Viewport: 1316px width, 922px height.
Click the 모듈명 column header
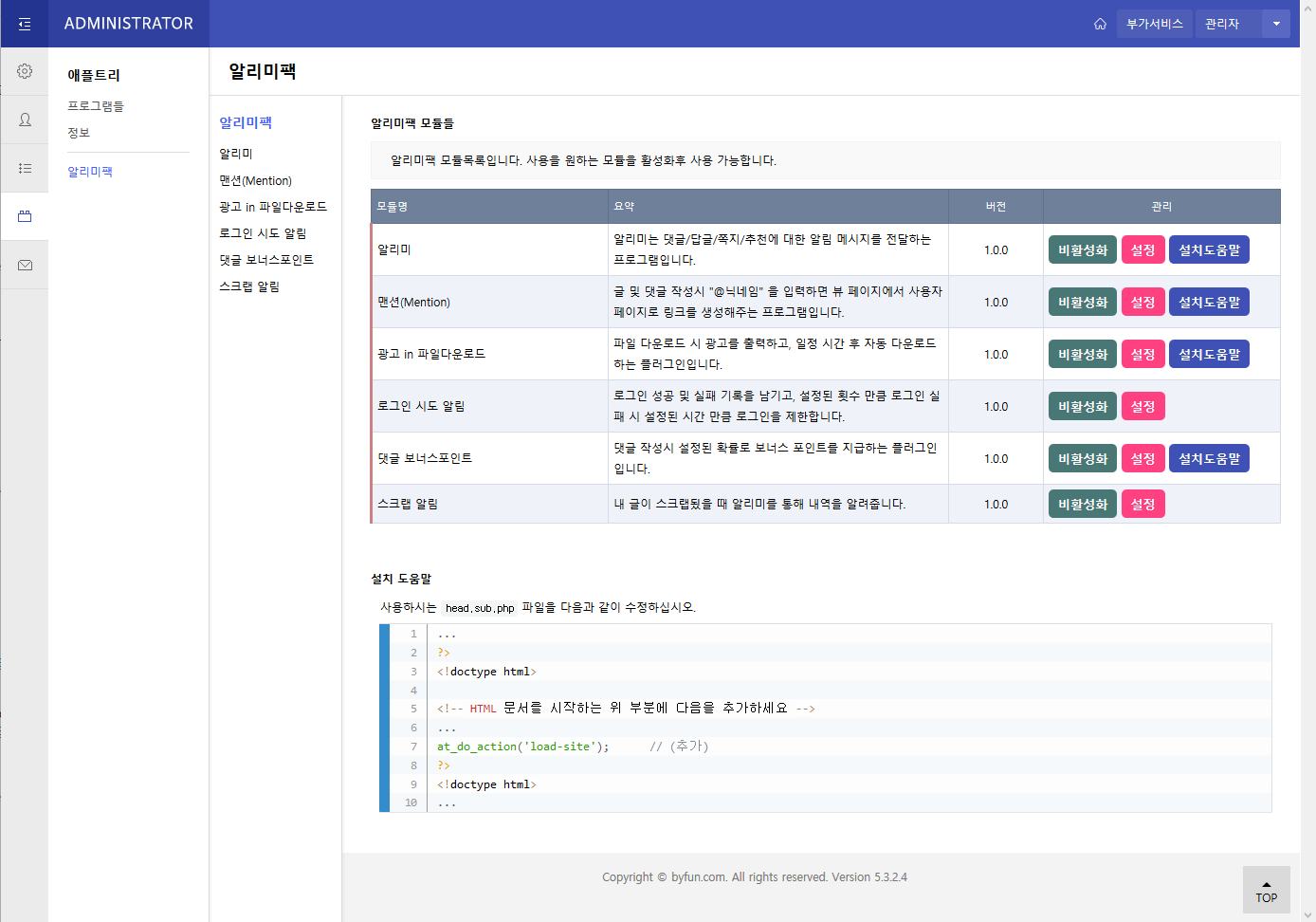pyautogui.click(x=489, y=207)
